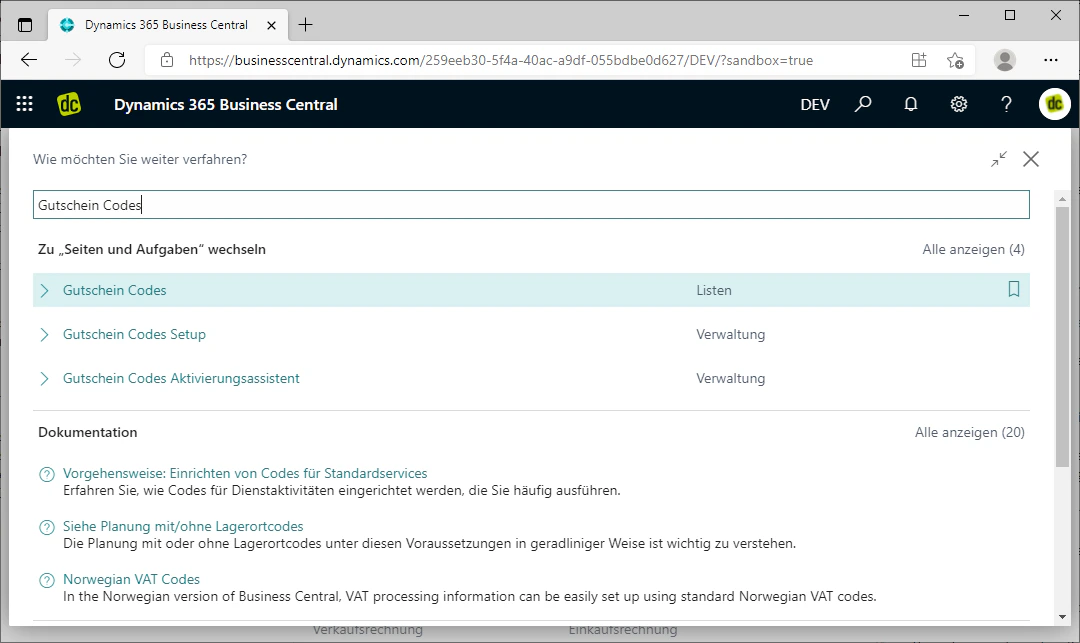
Task: Minimize the browser window
Action: [x=964, y=15]
